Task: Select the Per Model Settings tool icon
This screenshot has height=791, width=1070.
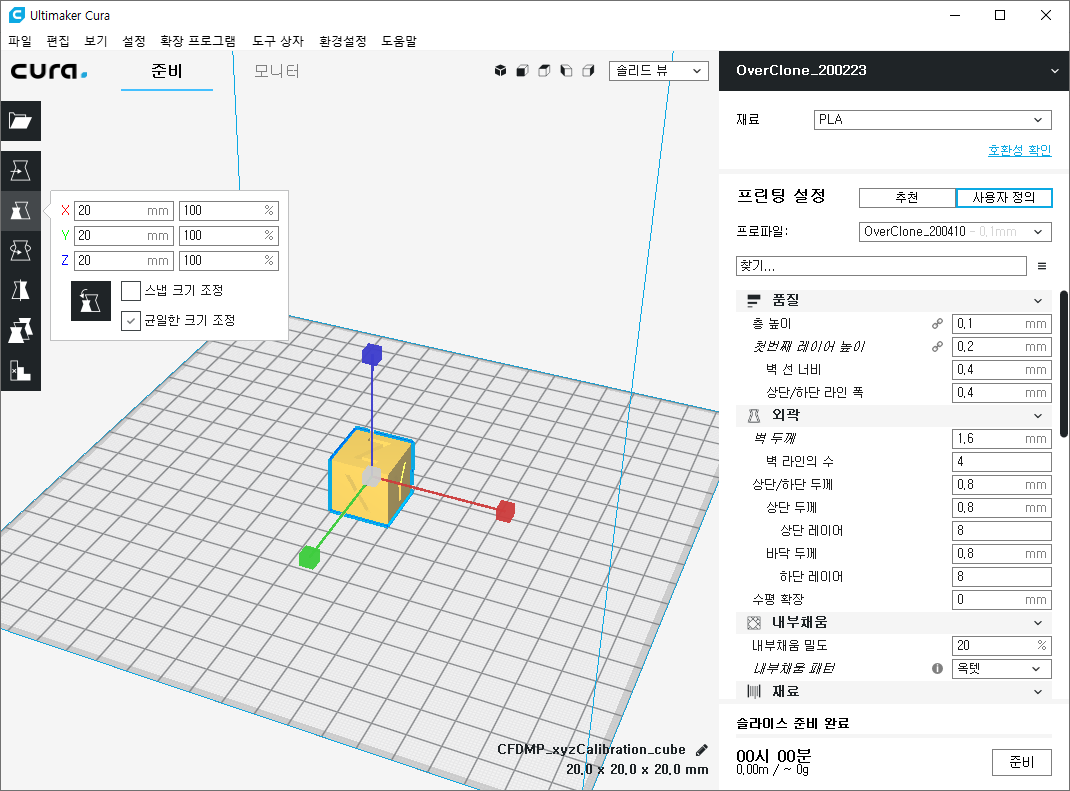Action: (x=20, y=330)
